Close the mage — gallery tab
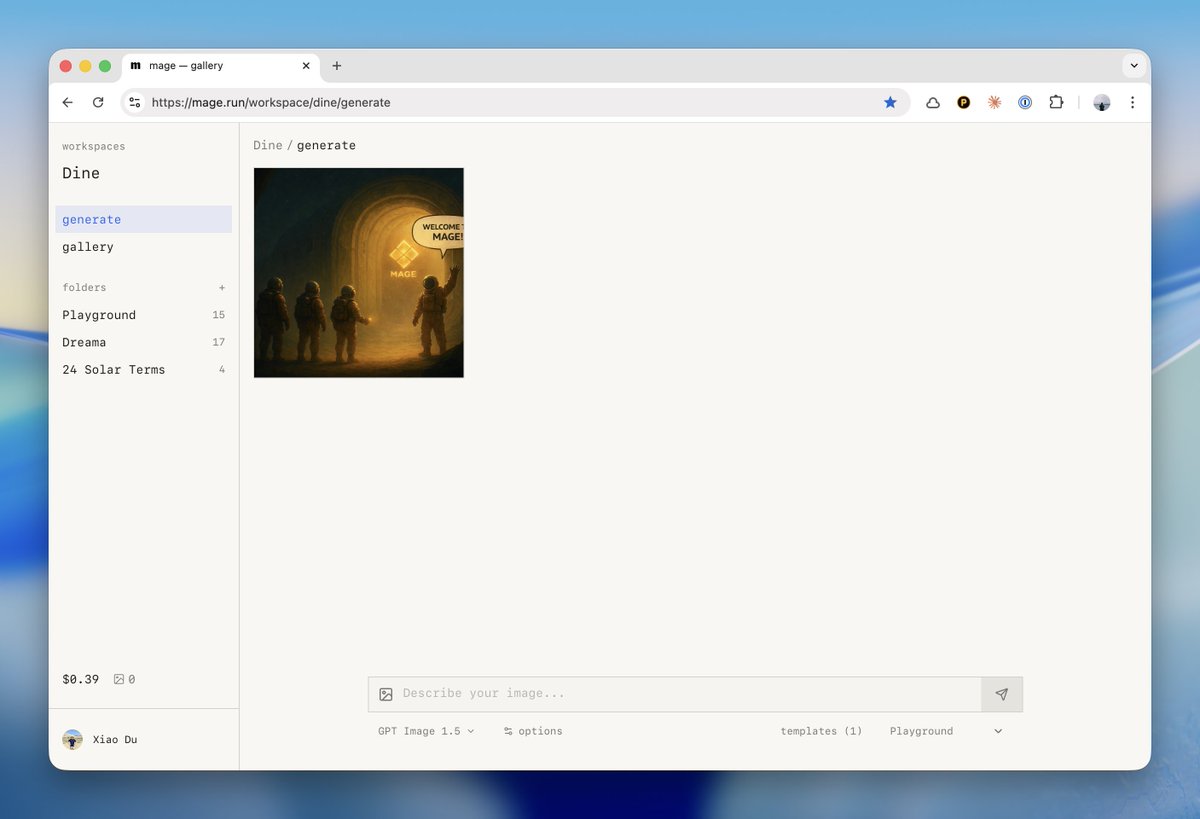 (x=306, y=66)
